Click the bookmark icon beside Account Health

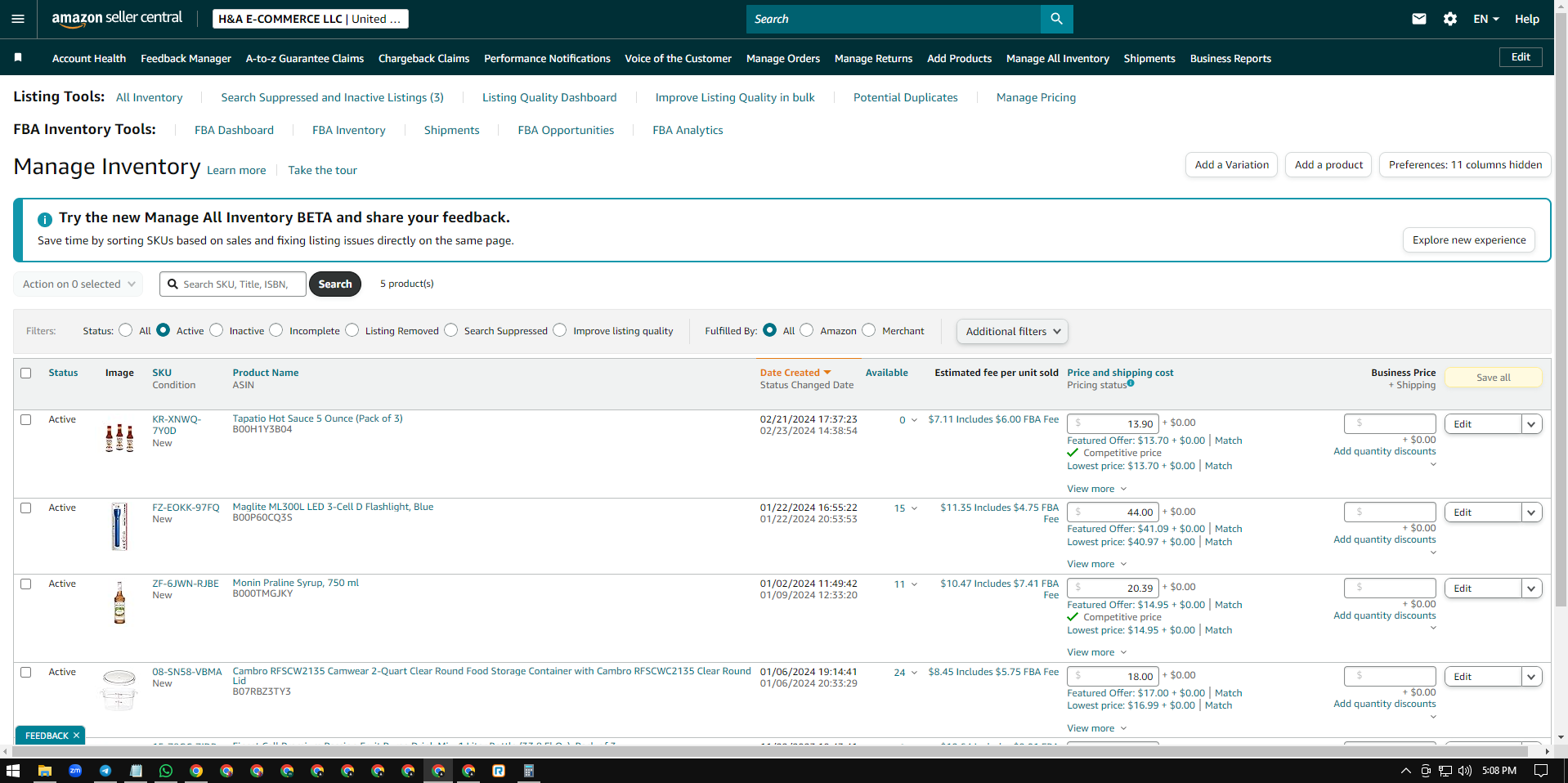[18, 57]
